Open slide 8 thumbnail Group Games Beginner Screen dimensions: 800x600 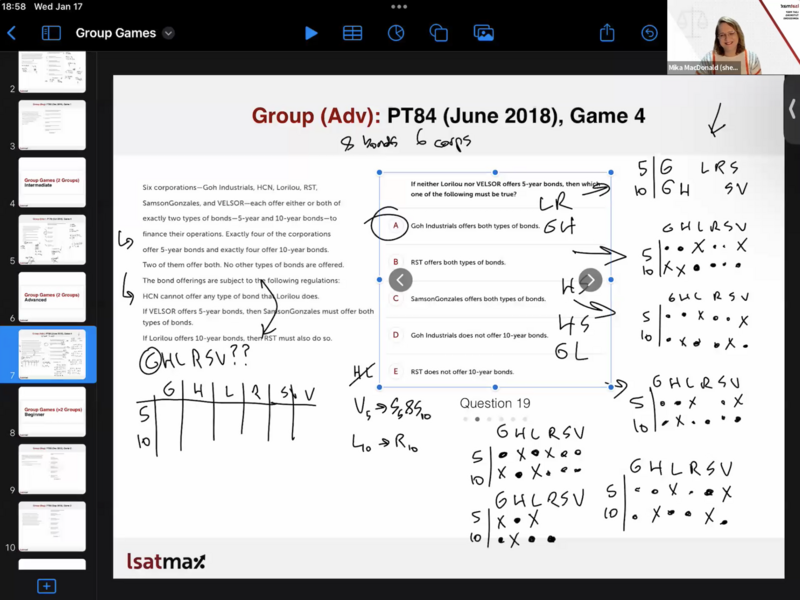pos(52,412)
